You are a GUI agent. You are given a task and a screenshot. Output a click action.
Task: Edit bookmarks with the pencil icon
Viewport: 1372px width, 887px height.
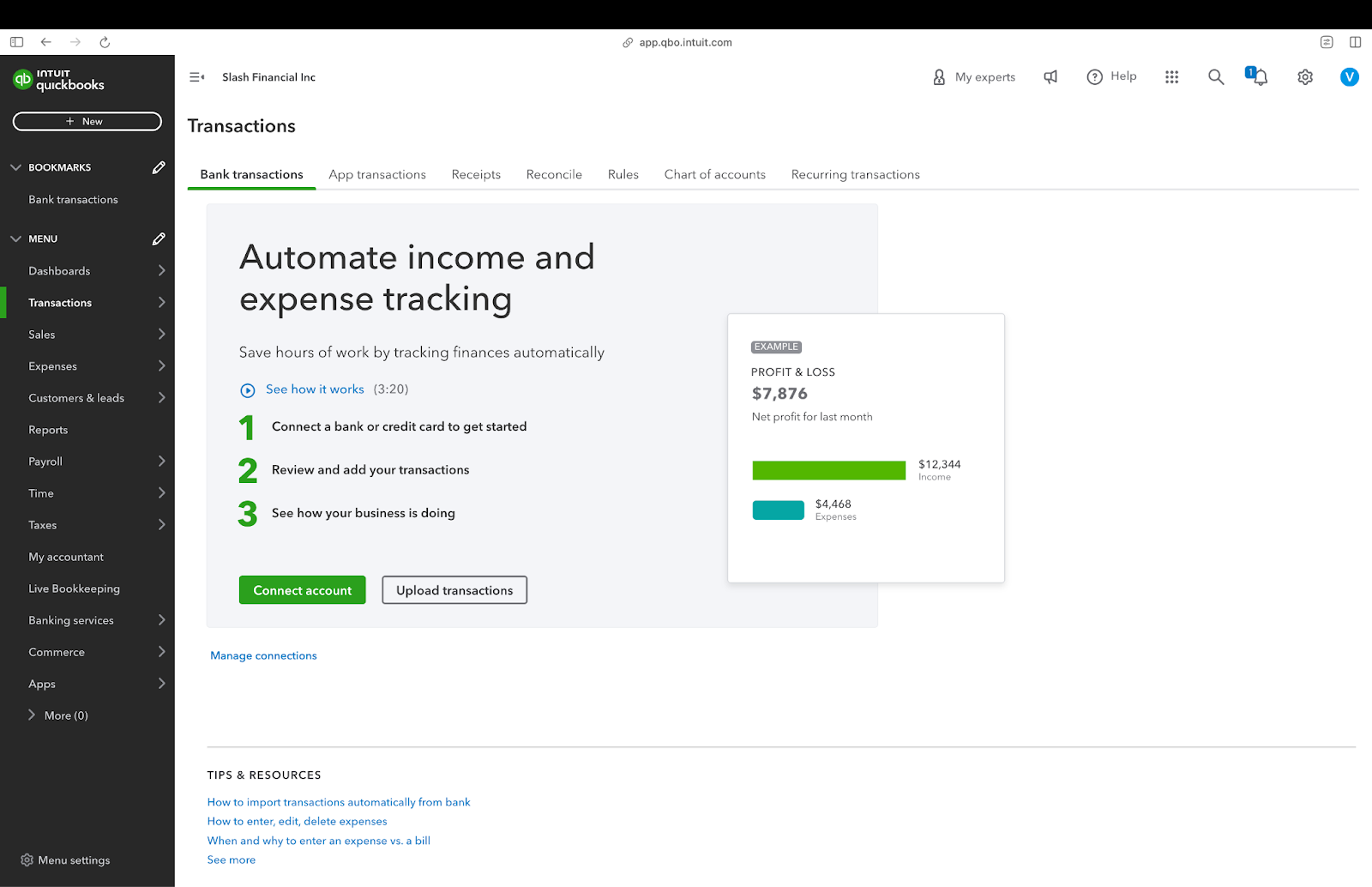(x=159, y=167)
